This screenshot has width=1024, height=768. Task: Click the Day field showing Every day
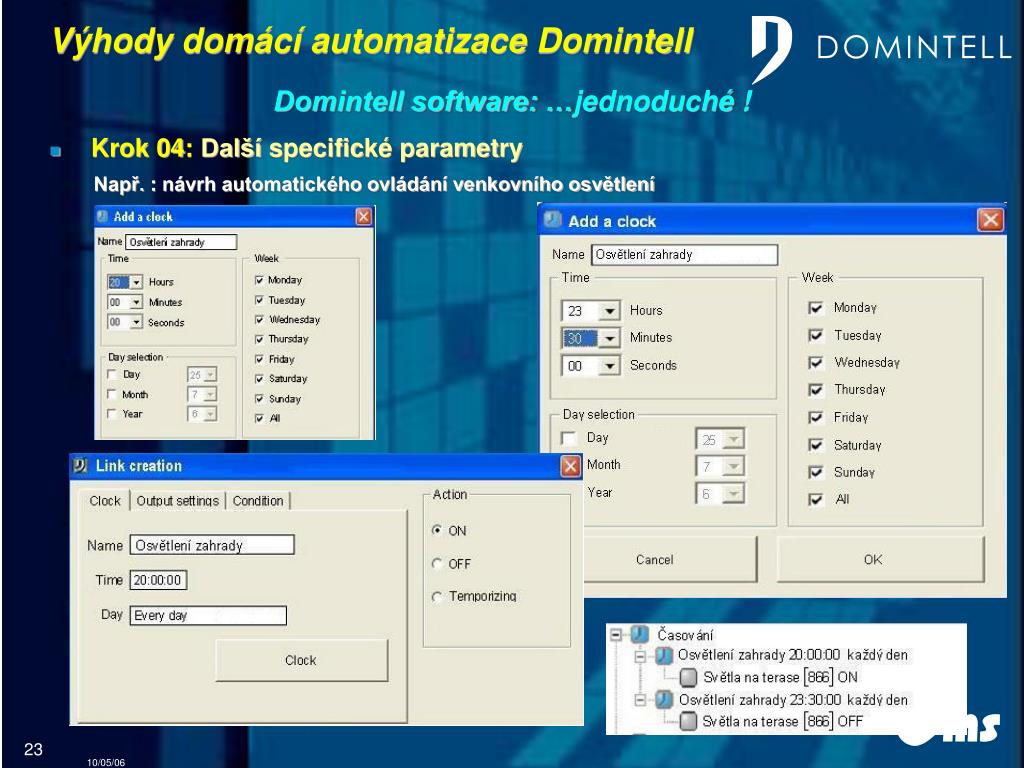pyautogui.click(x=208, y=615)
